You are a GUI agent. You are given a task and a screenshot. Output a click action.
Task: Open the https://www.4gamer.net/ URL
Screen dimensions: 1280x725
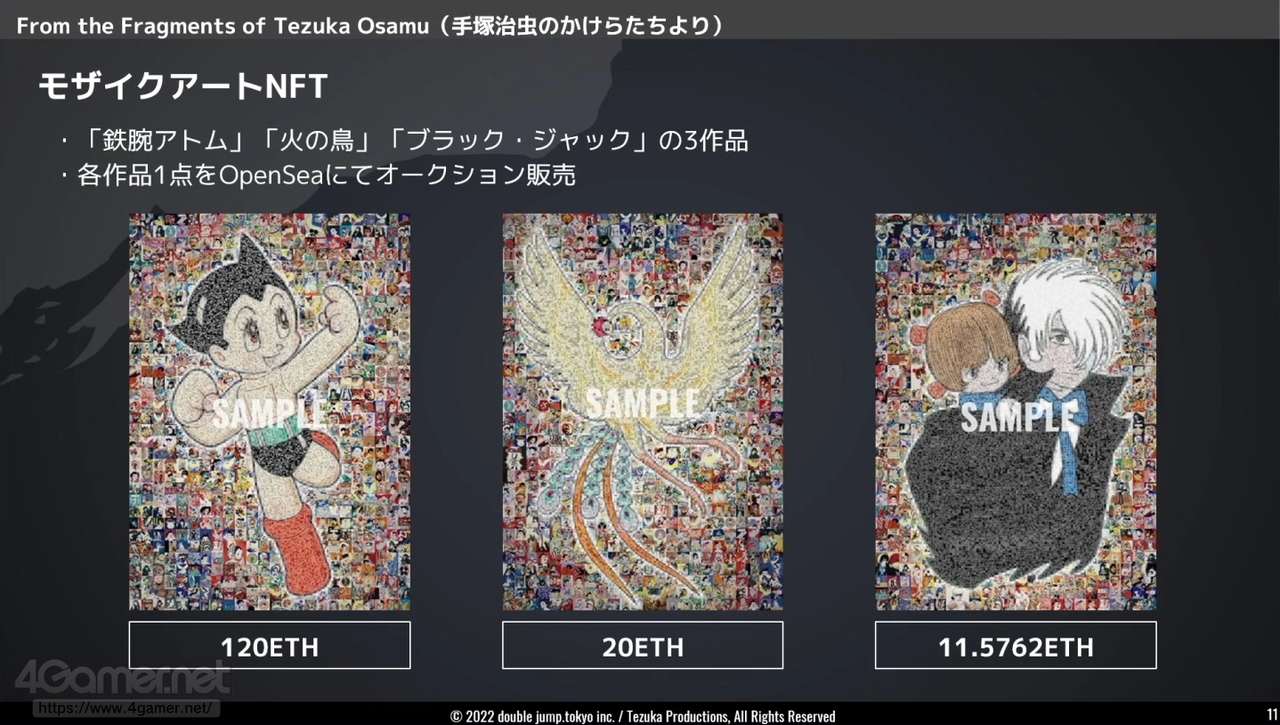coord(125,708)
